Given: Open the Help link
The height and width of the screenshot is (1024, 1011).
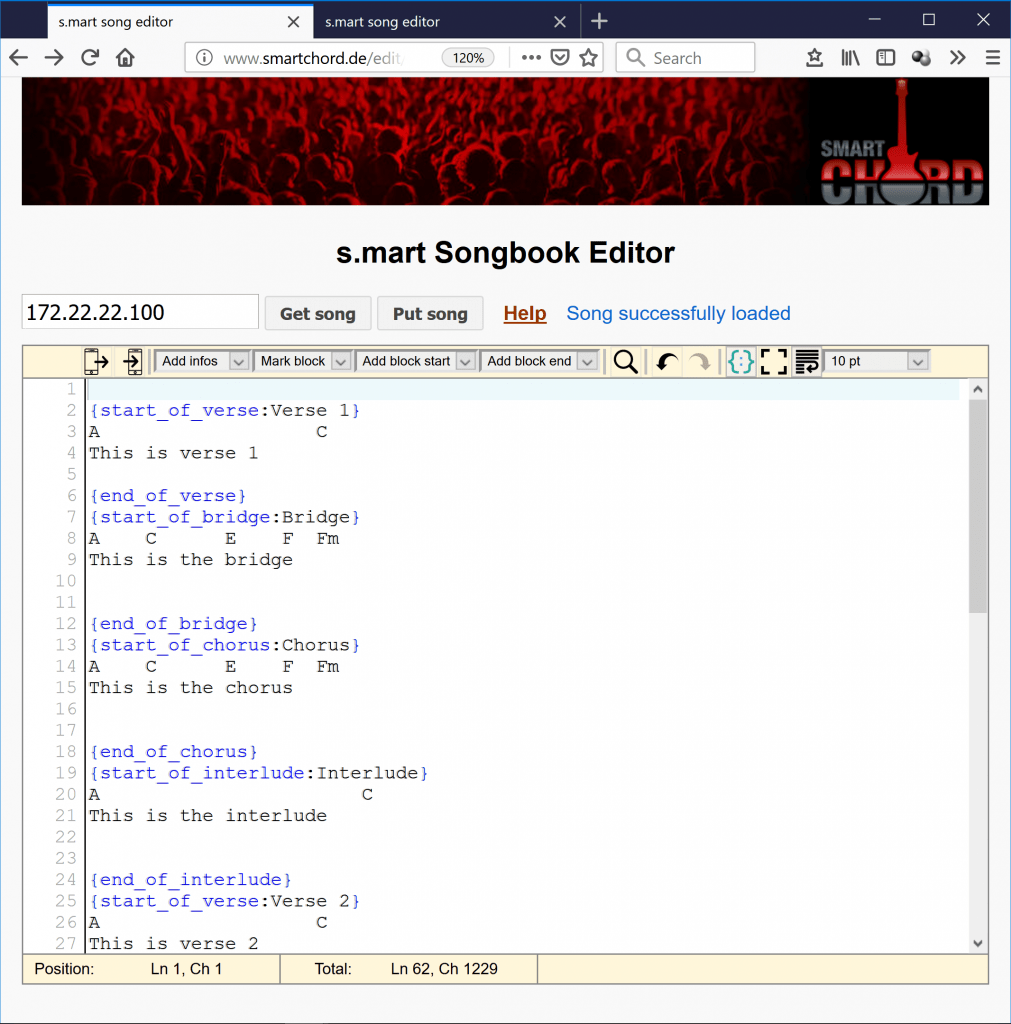Looking at the screenshot, I should 524,313.
